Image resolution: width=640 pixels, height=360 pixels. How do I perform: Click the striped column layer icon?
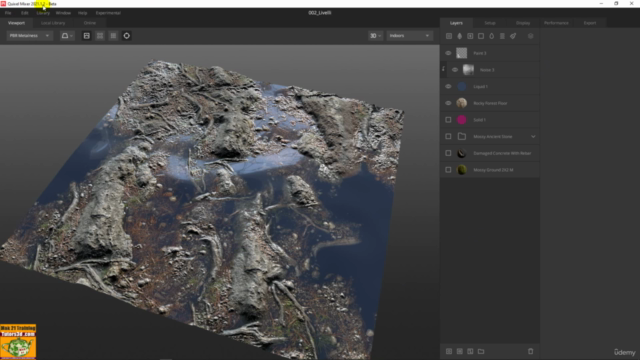point(502,36)
